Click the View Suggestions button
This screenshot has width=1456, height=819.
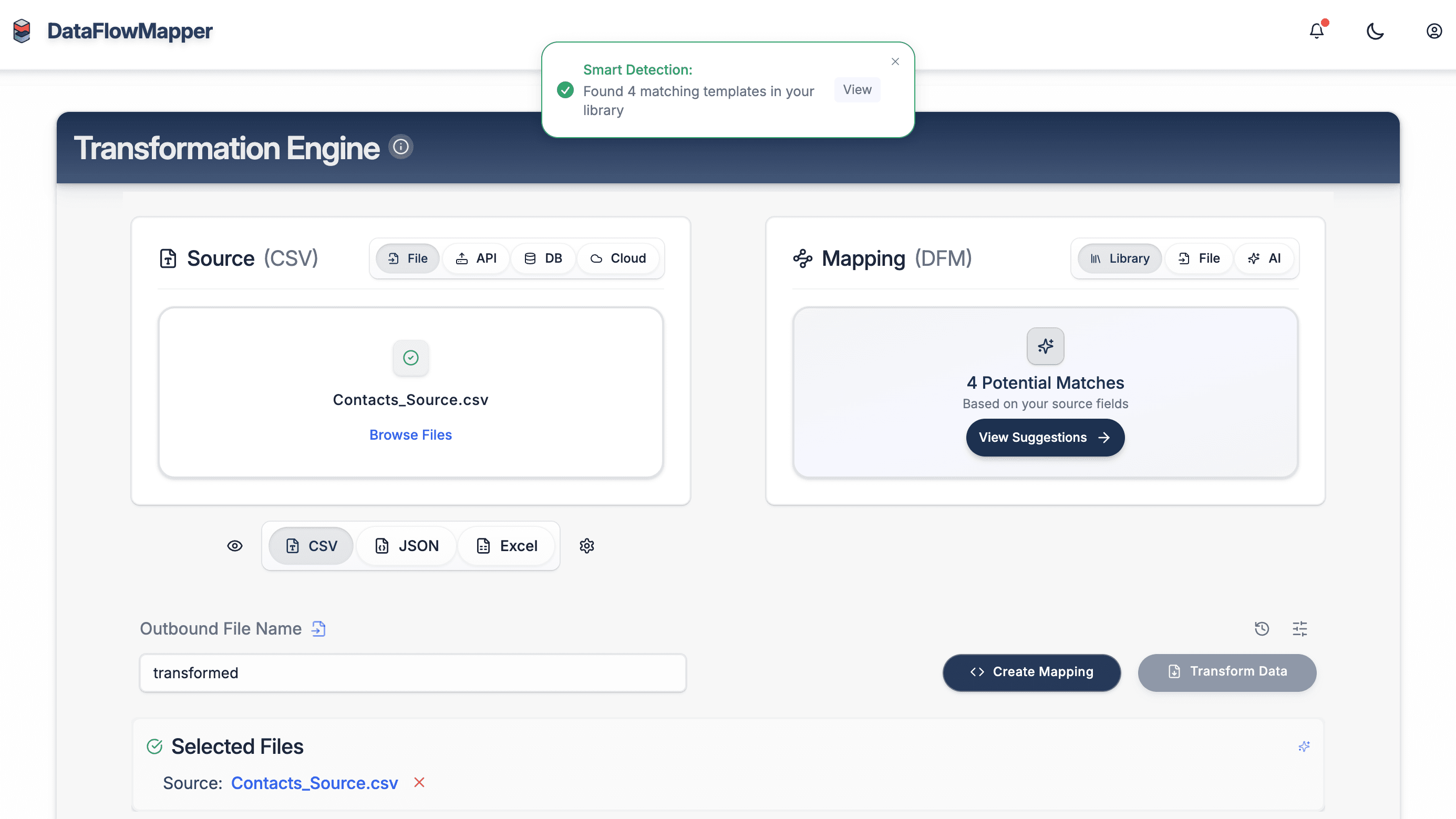point(1045,437)
